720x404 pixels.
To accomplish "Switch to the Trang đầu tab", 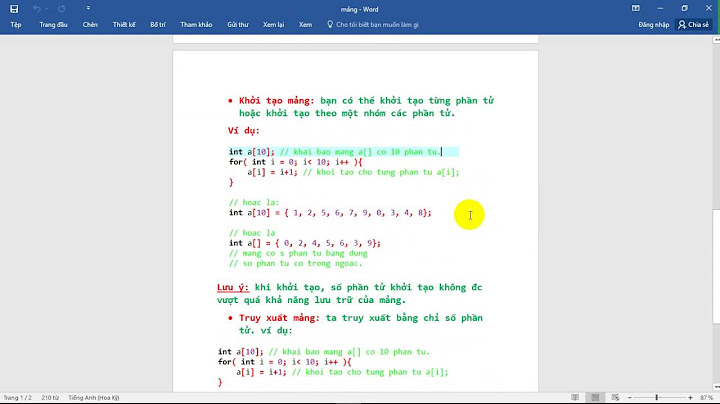I will click(x=53, y=25).
